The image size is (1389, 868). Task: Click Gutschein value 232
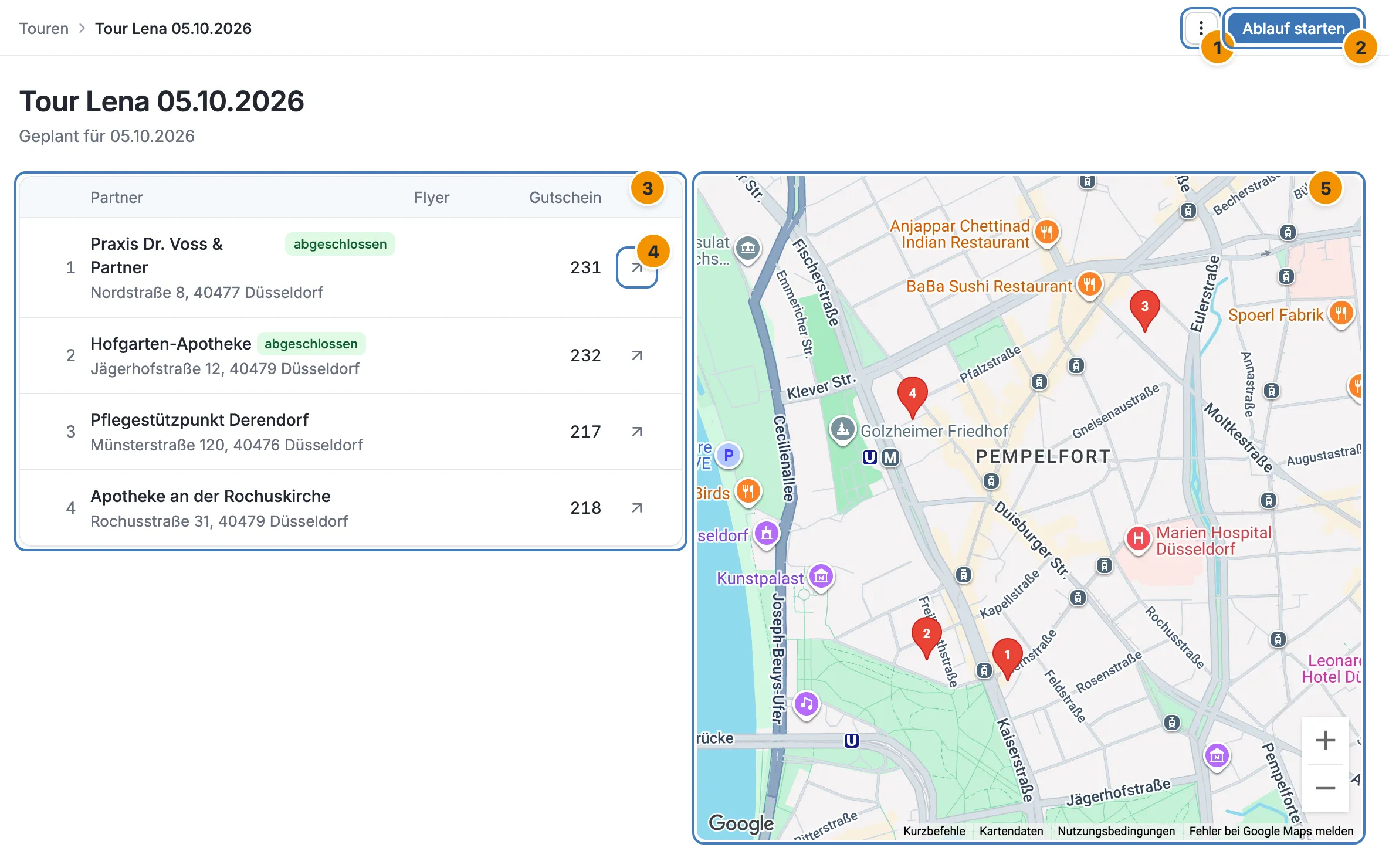pyautogui.click(x=585, y=355)
